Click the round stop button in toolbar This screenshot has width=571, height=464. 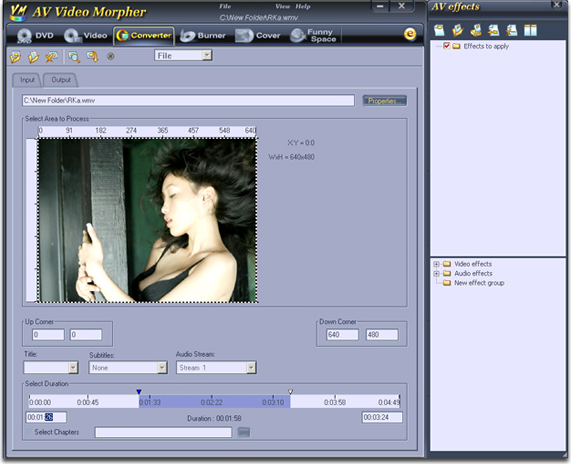pos(111,56)
